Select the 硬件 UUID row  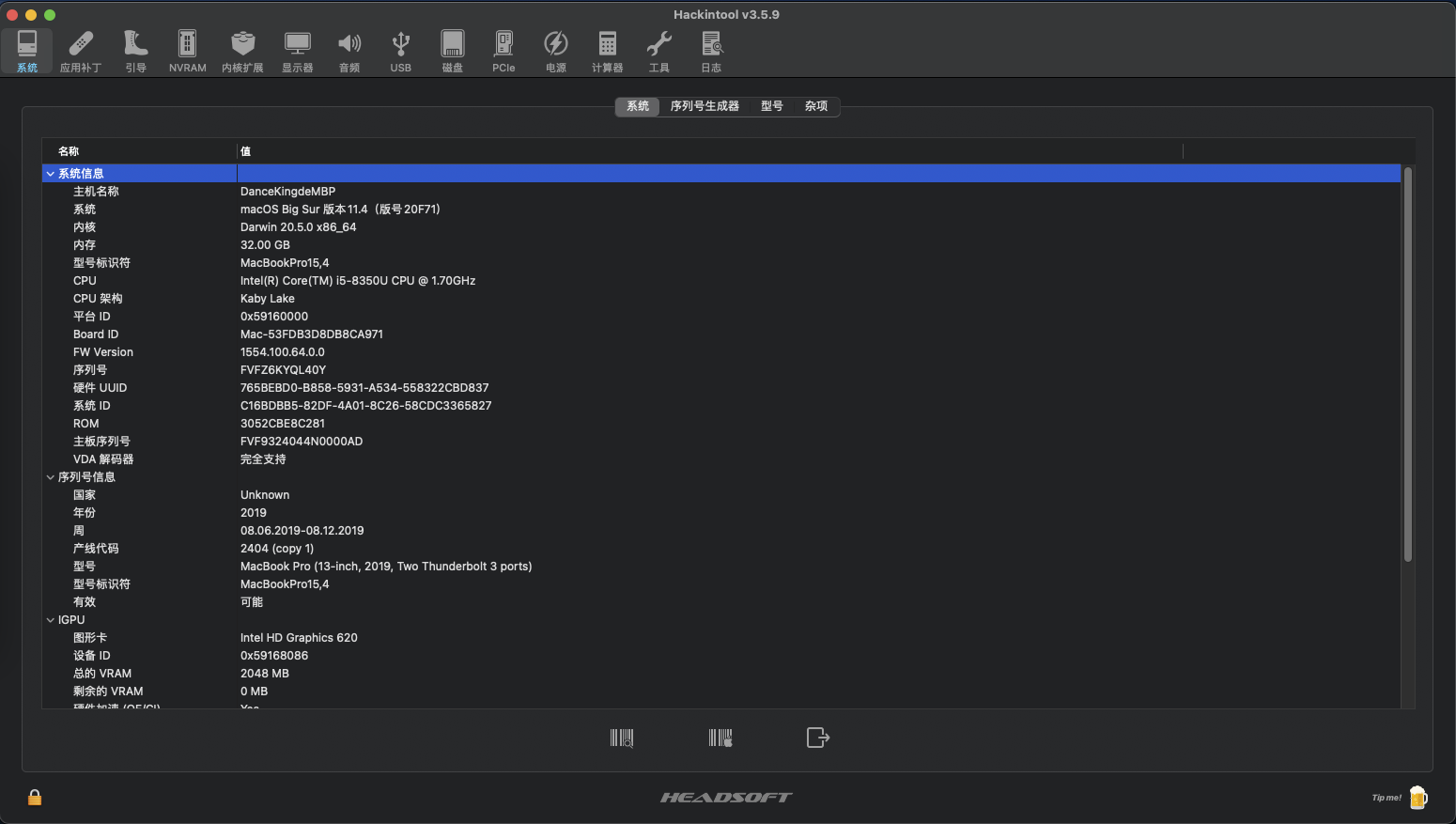[x=721, y=388]
